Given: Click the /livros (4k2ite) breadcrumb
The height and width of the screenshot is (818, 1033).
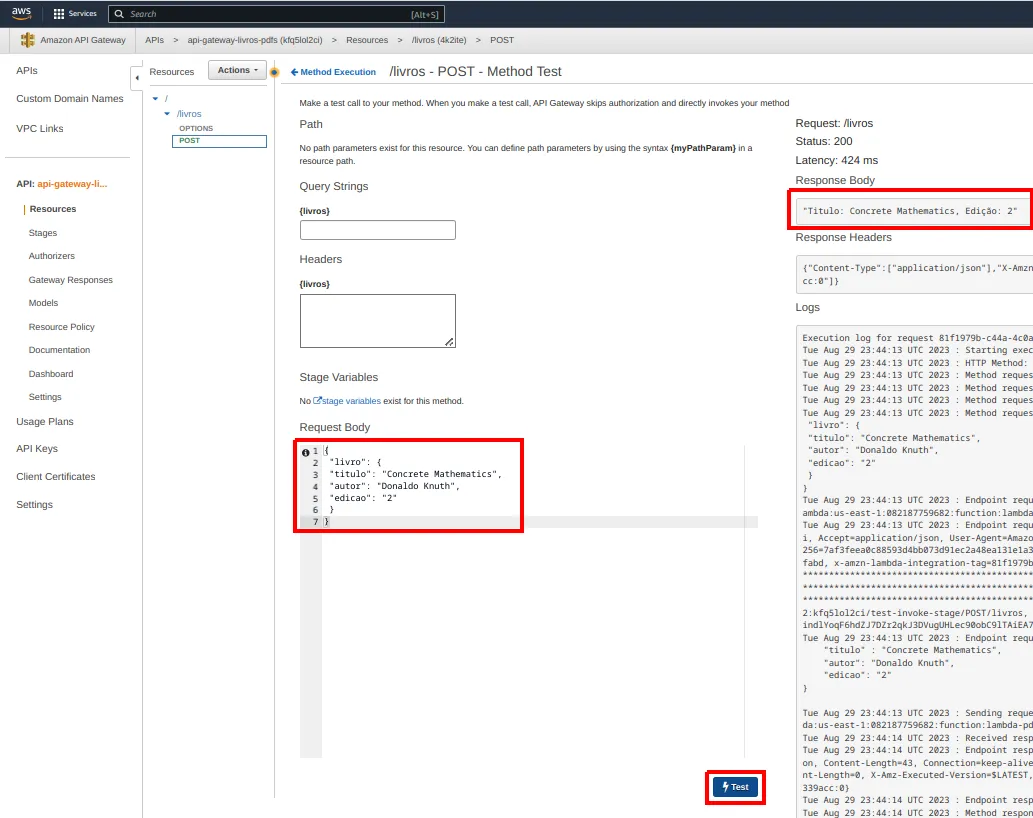Looking at the screenshot, I should pyautogui.click(x=439, y=40).
